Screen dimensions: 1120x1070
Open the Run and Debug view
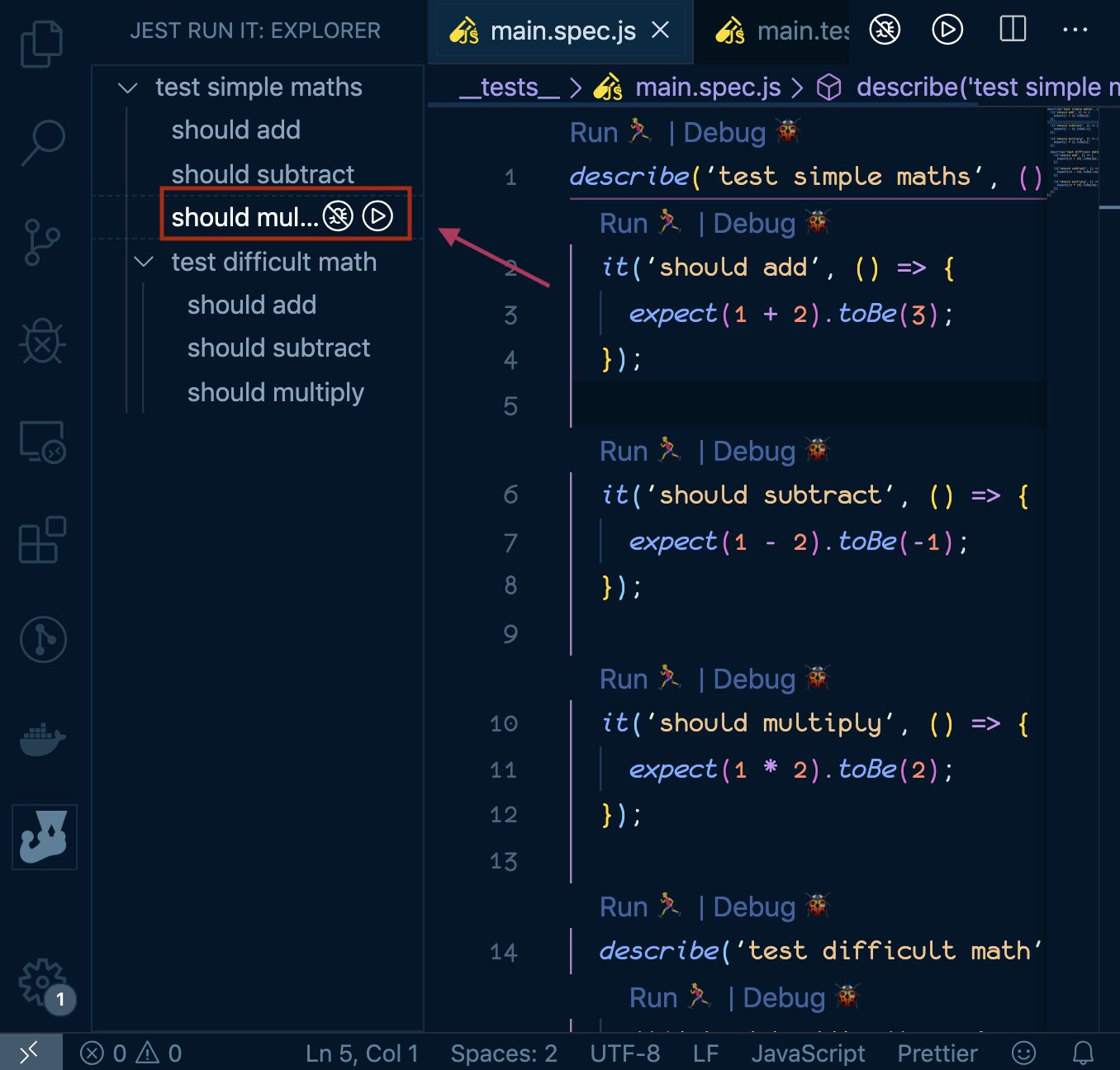click(43, 341)
